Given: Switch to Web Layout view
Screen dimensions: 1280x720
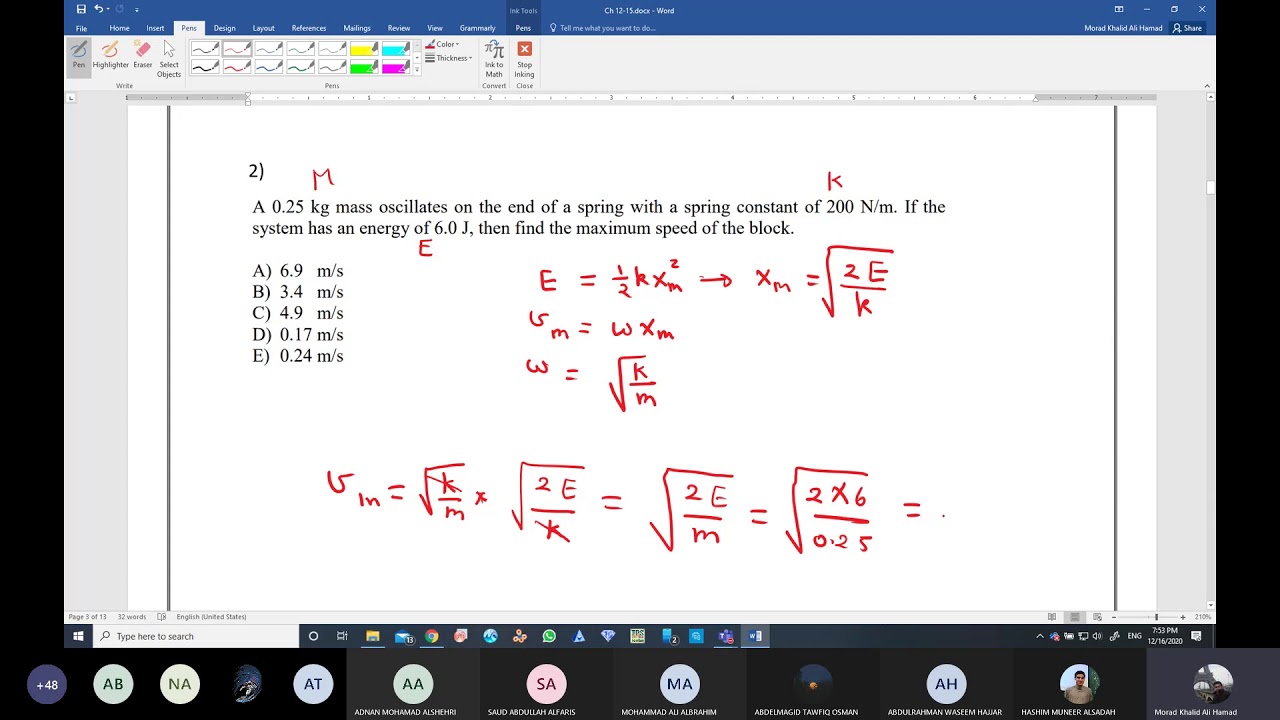Looking at the screenshot, I should [x=1096, y=617].
